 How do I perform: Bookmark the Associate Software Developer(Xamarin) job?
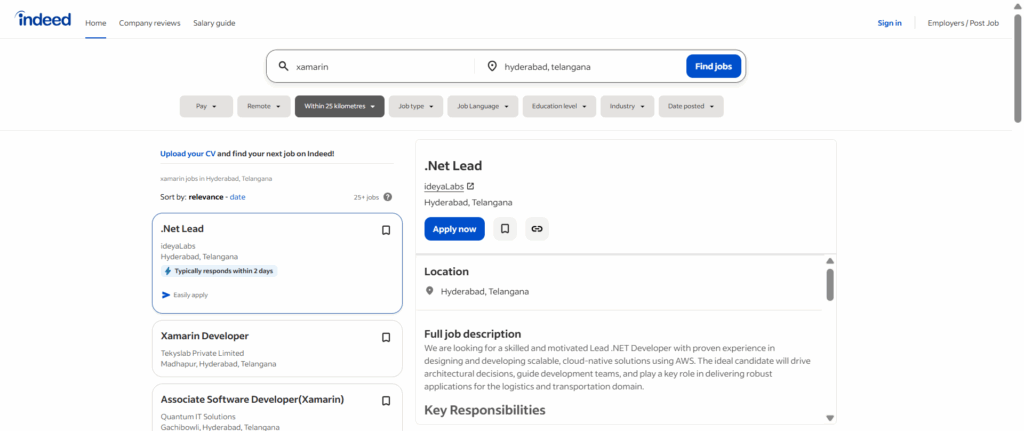pyautogui.click(x=386, y=400)
